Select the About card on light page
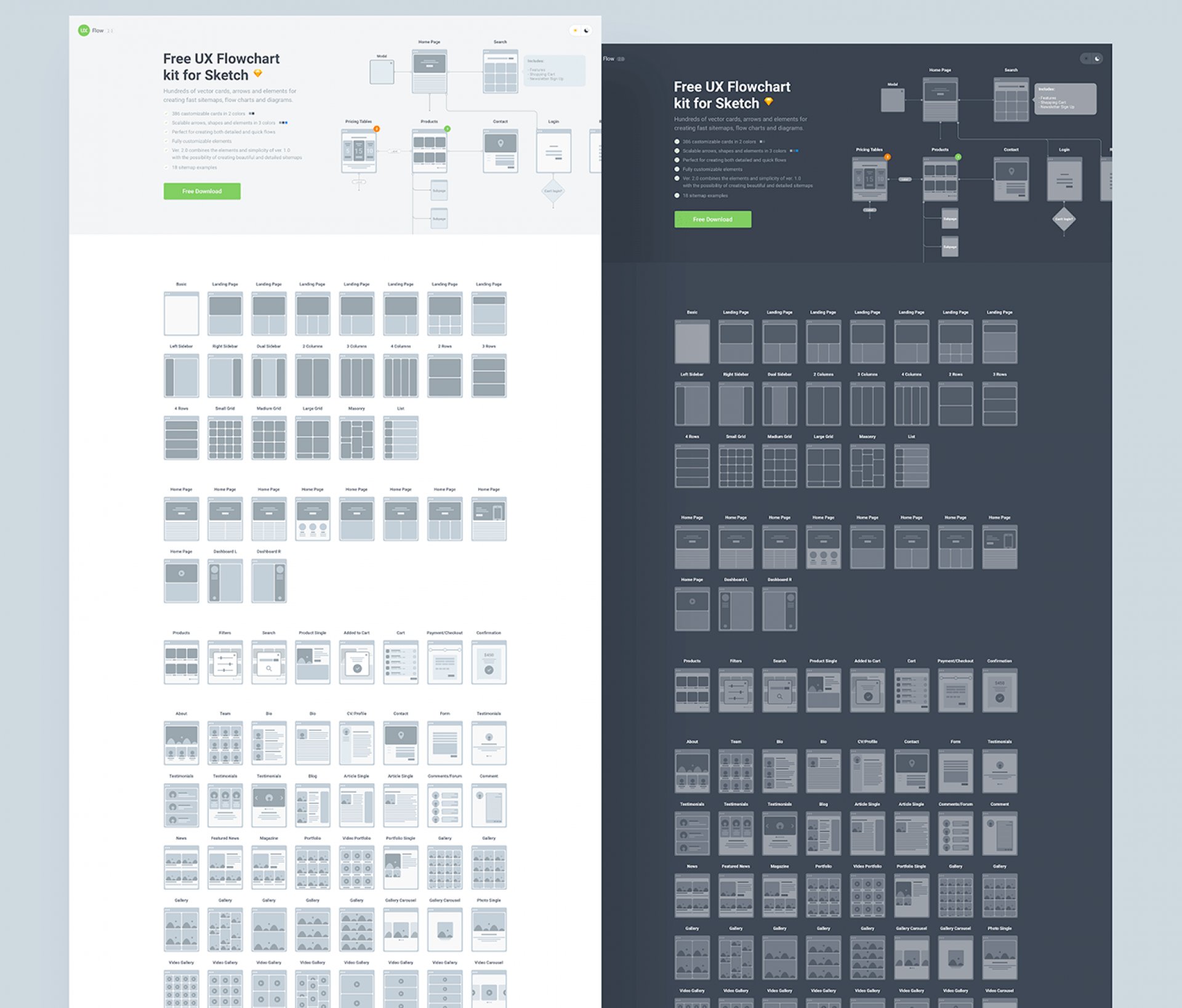The height and width of the screenshot is (1008, 1182). coord(182,743)
